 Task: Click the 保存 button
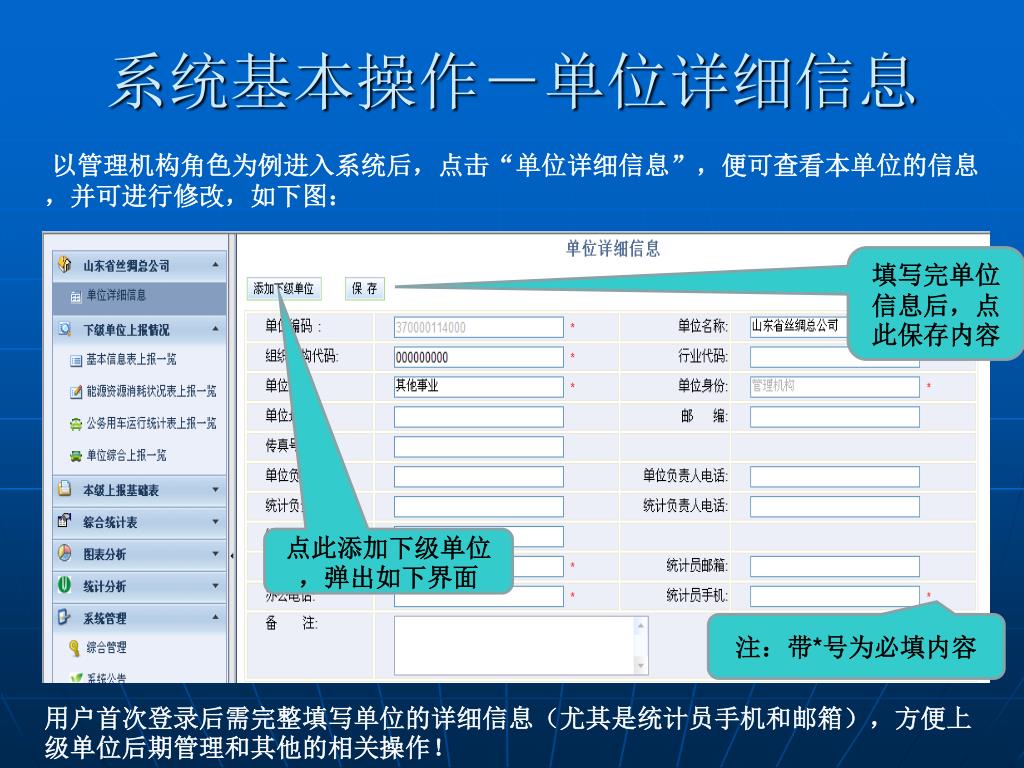(364, 288)
